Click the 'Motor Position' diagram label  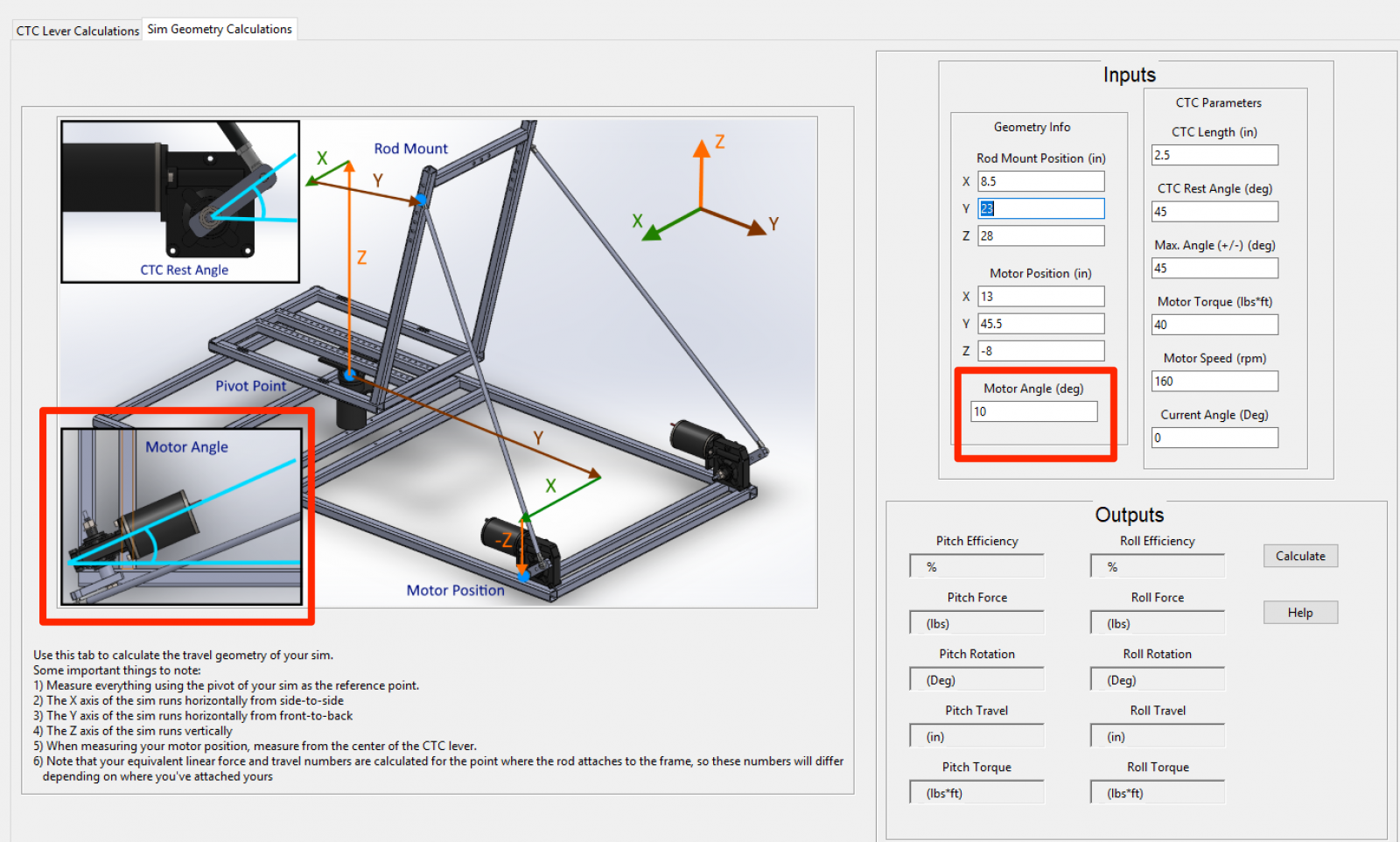click(455, 591)
